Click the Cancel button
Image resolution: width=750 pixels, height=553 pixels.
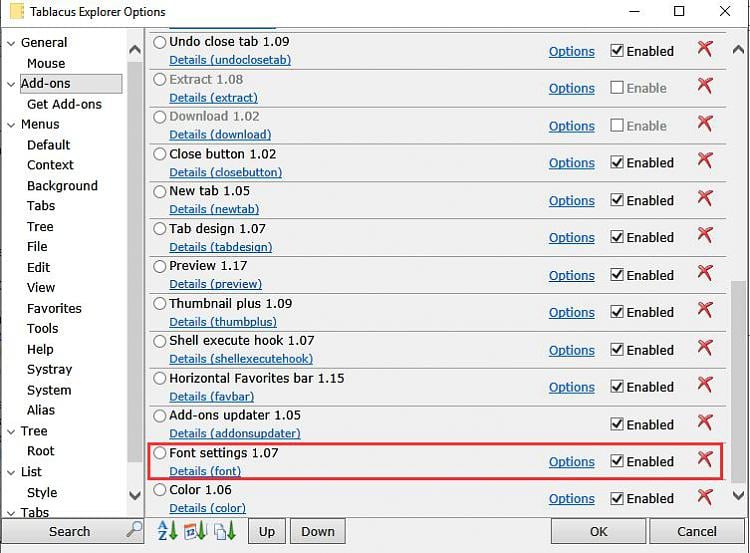[696, 531]
